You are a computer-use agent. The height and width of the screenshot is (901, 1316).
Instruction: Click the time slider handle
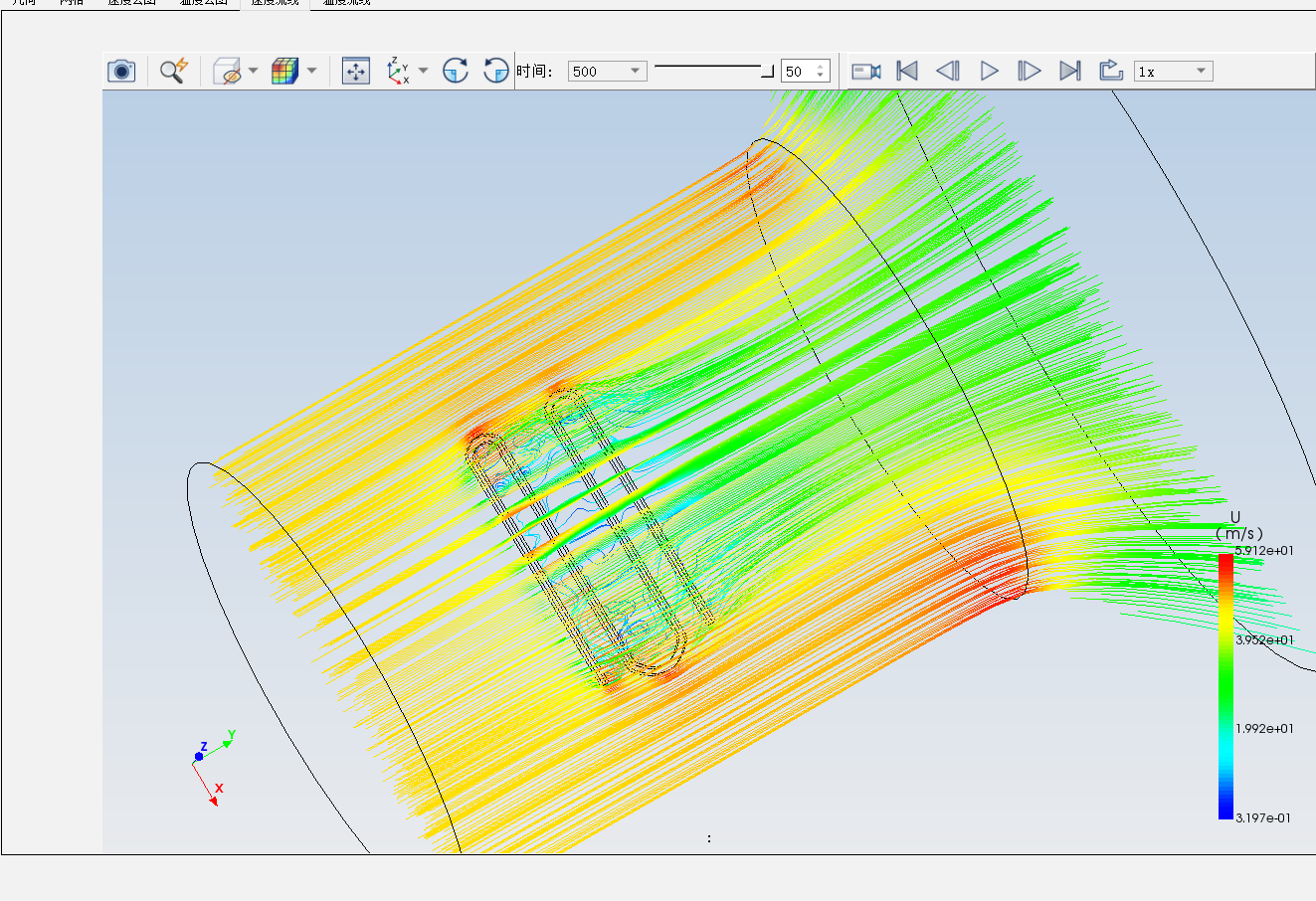pos(767,71)
